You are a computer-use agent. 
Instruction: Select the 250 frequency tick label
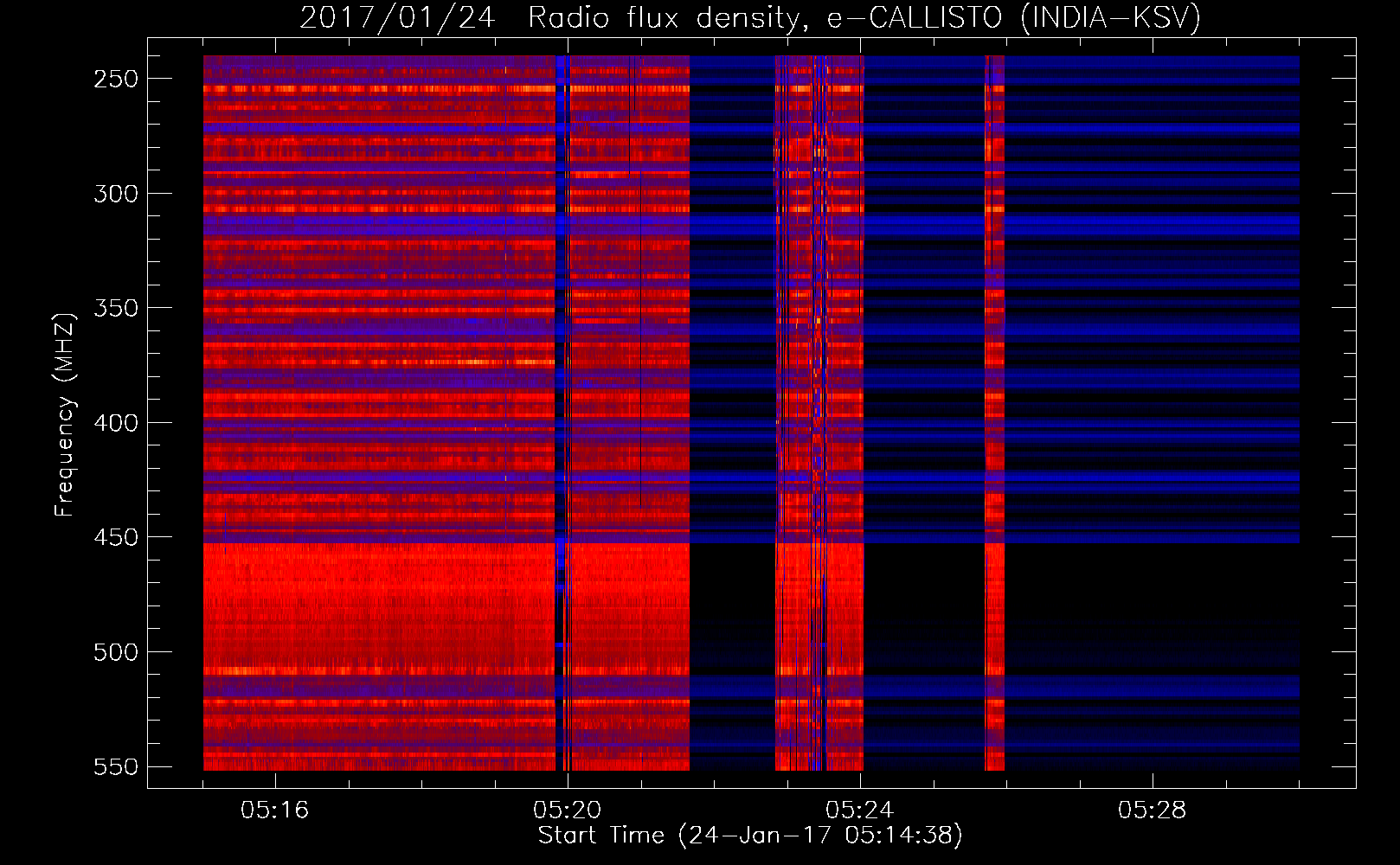(x=116, y=79)
